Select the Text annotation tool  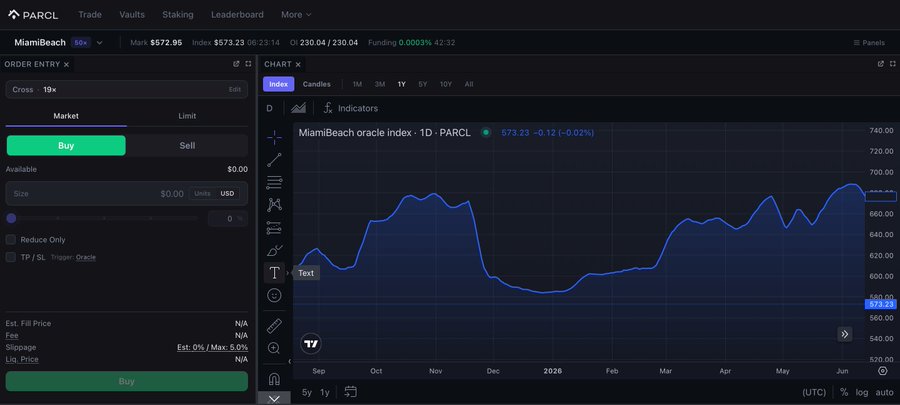point(274,273)
